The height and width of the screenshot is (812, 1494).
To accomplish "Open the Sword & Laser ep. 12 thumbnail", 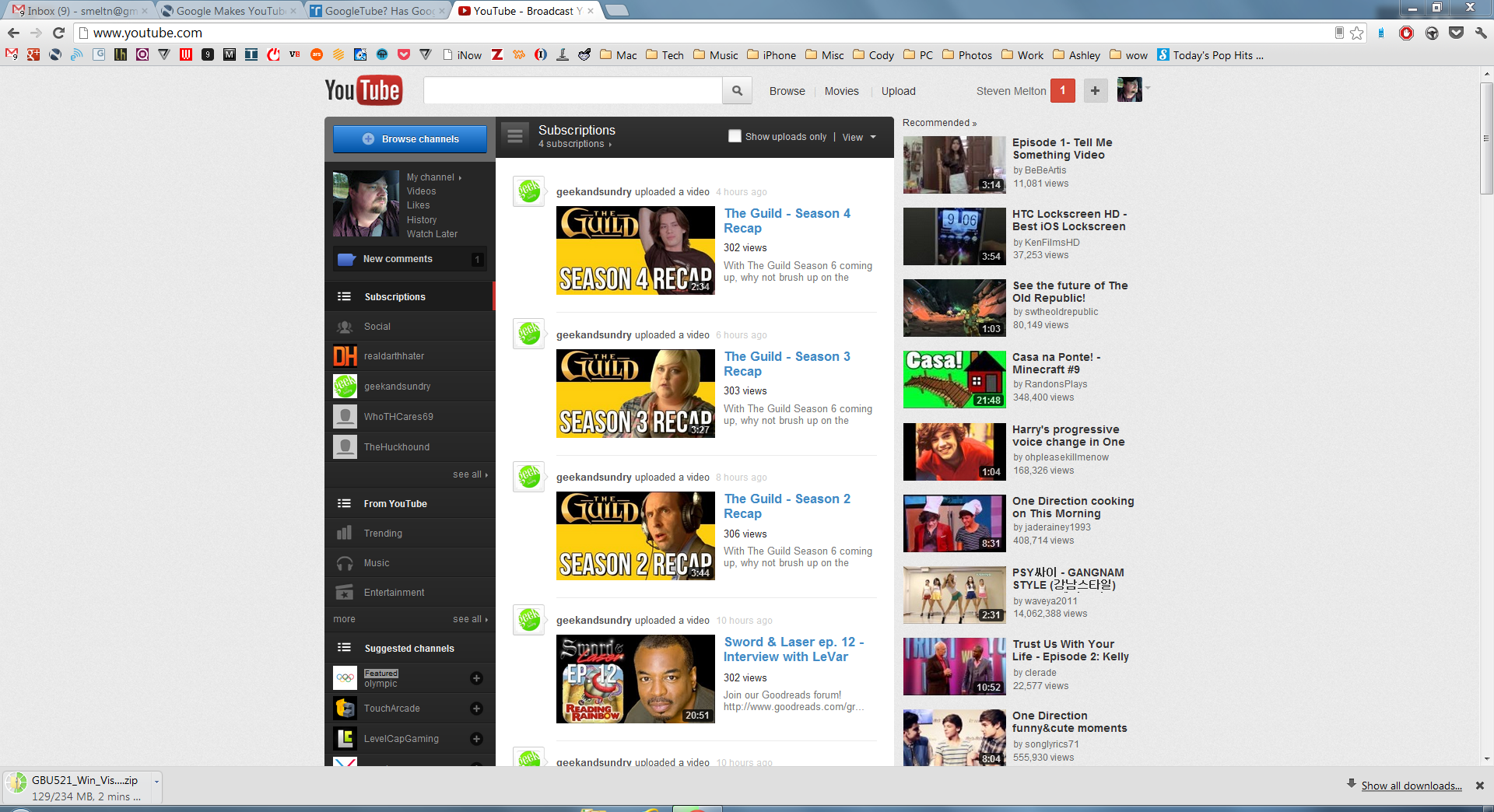I will [x=635, y=678].
